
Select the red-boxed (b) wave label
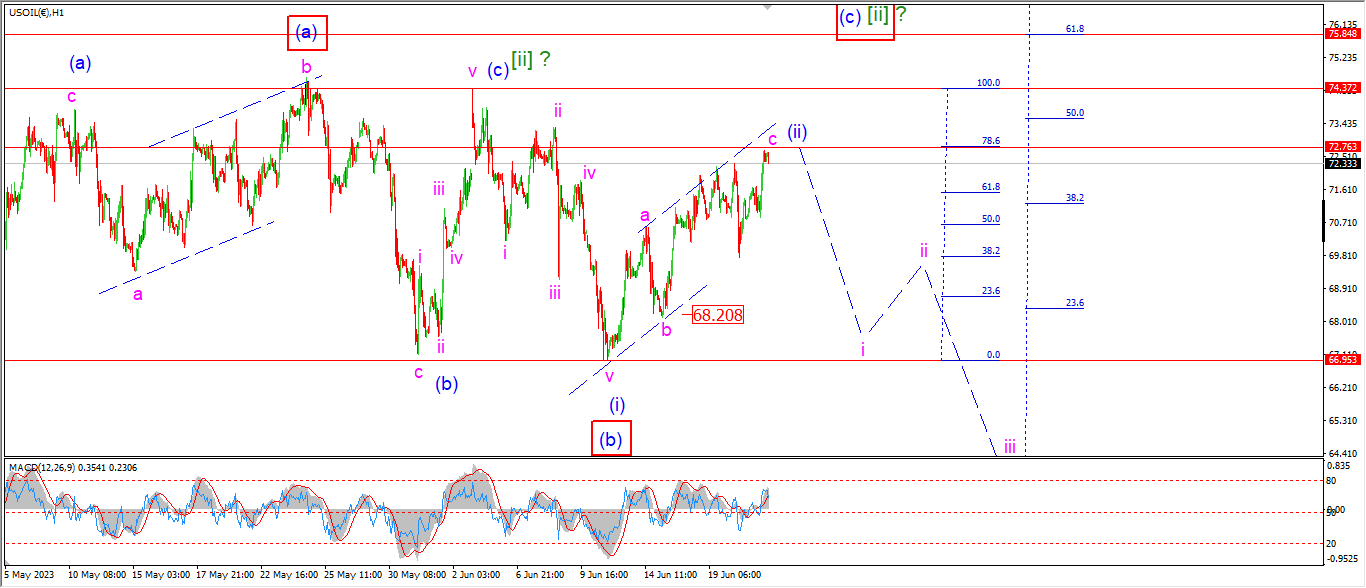coord(611,438)
